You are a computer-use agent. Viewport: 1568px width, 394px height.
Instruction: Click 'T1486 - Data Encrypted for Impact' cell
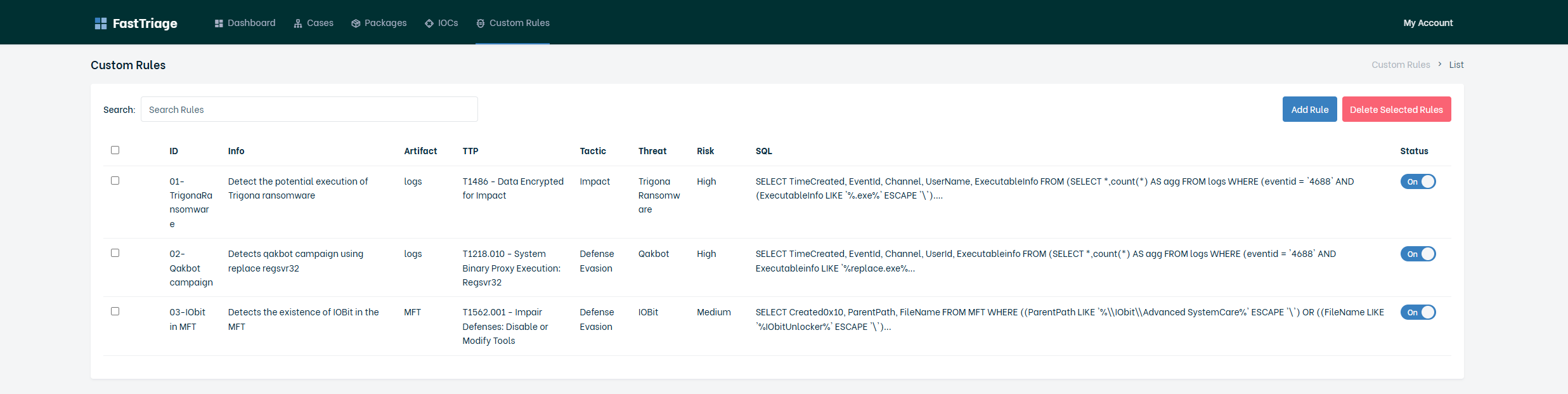pos(513,188)
